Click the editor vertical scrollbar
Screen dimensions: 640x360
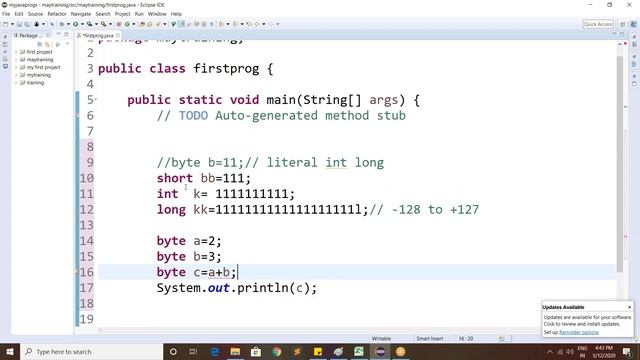[620, 163]
